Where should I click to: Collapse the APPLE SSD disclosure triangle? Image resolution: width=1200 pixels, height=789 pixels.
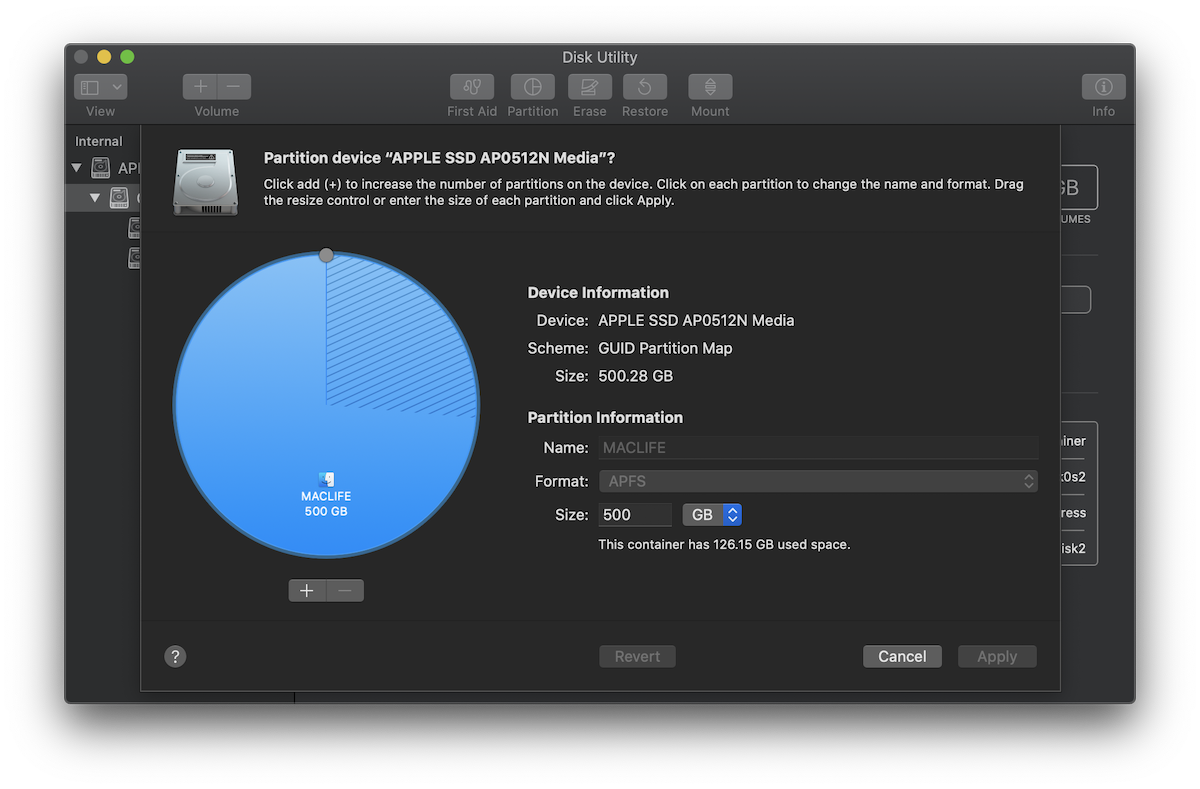point(77,168)
